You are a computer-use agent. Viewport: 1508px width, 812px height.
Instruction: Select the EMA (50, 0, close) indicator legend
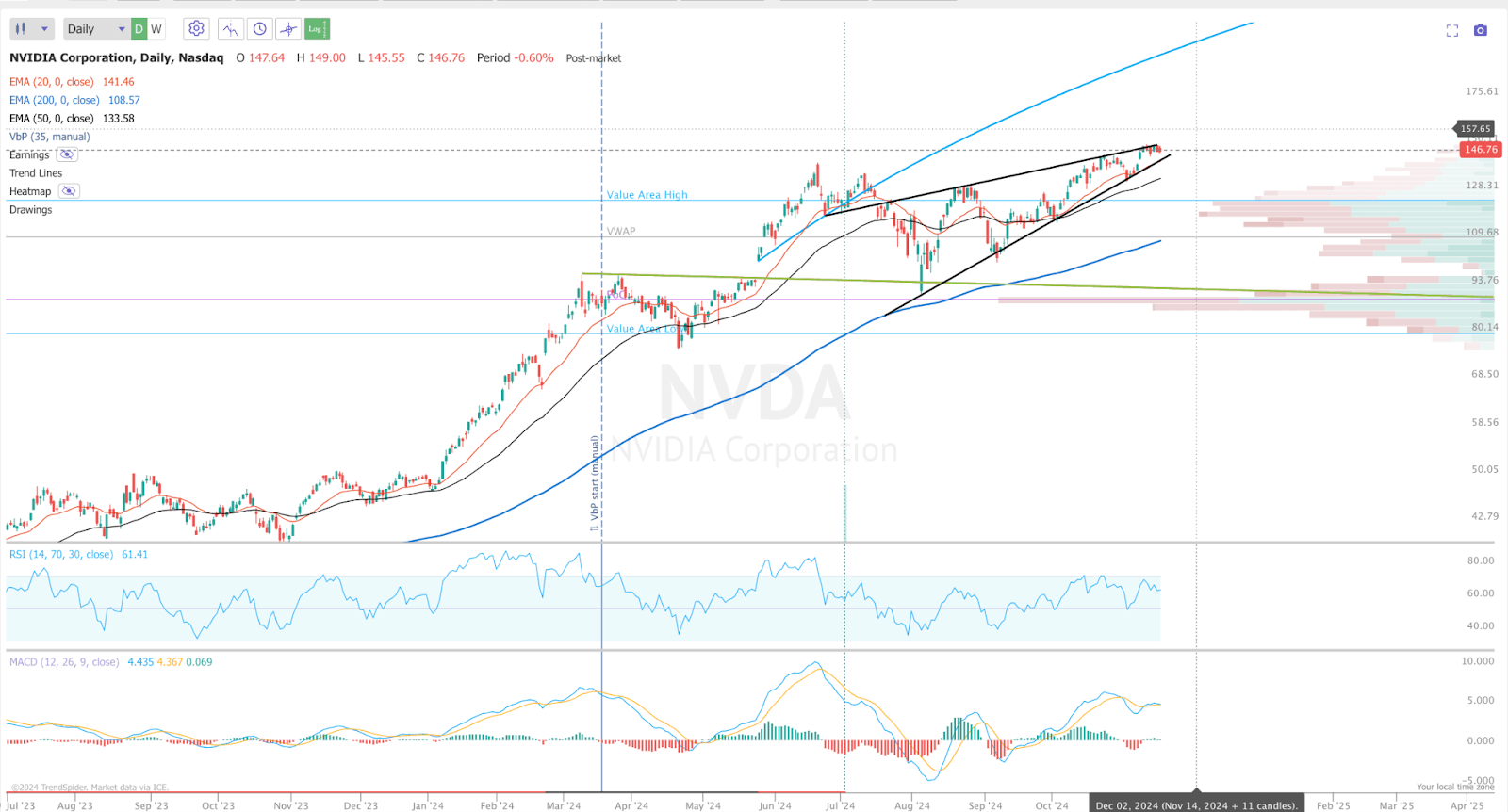coord(52,119)
